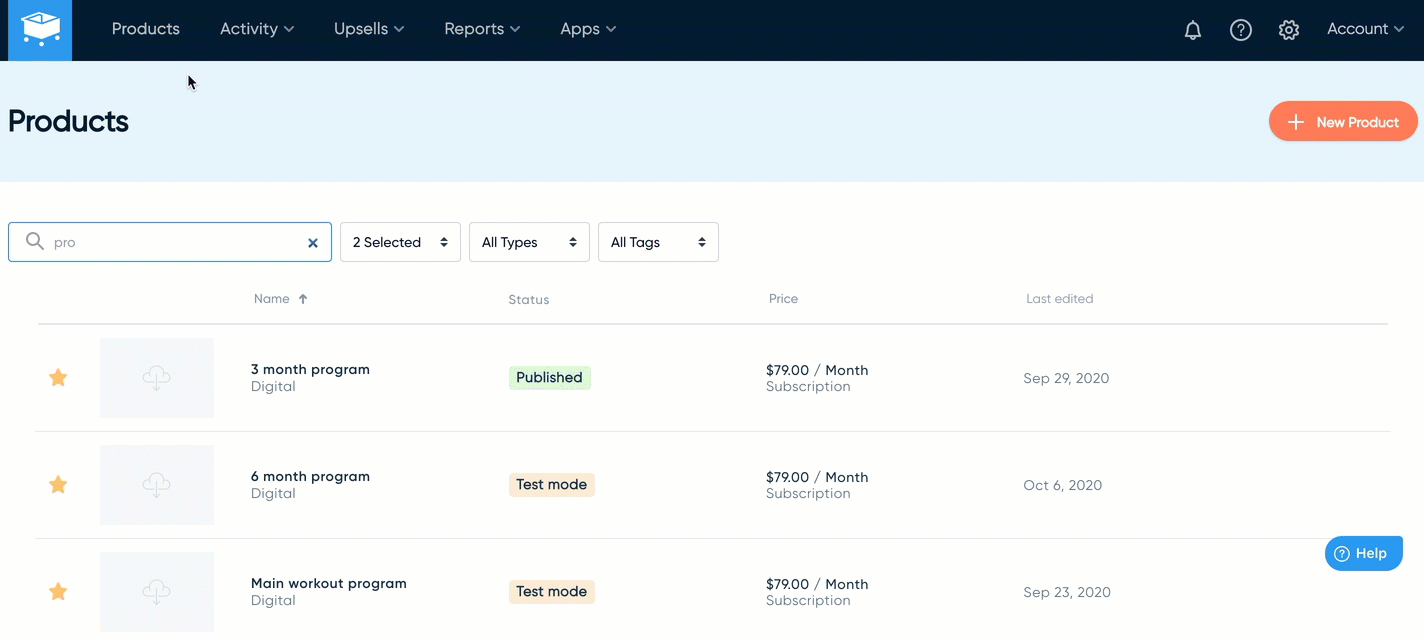
Task: Click the Status column header
Action: (x=529, y=299)
